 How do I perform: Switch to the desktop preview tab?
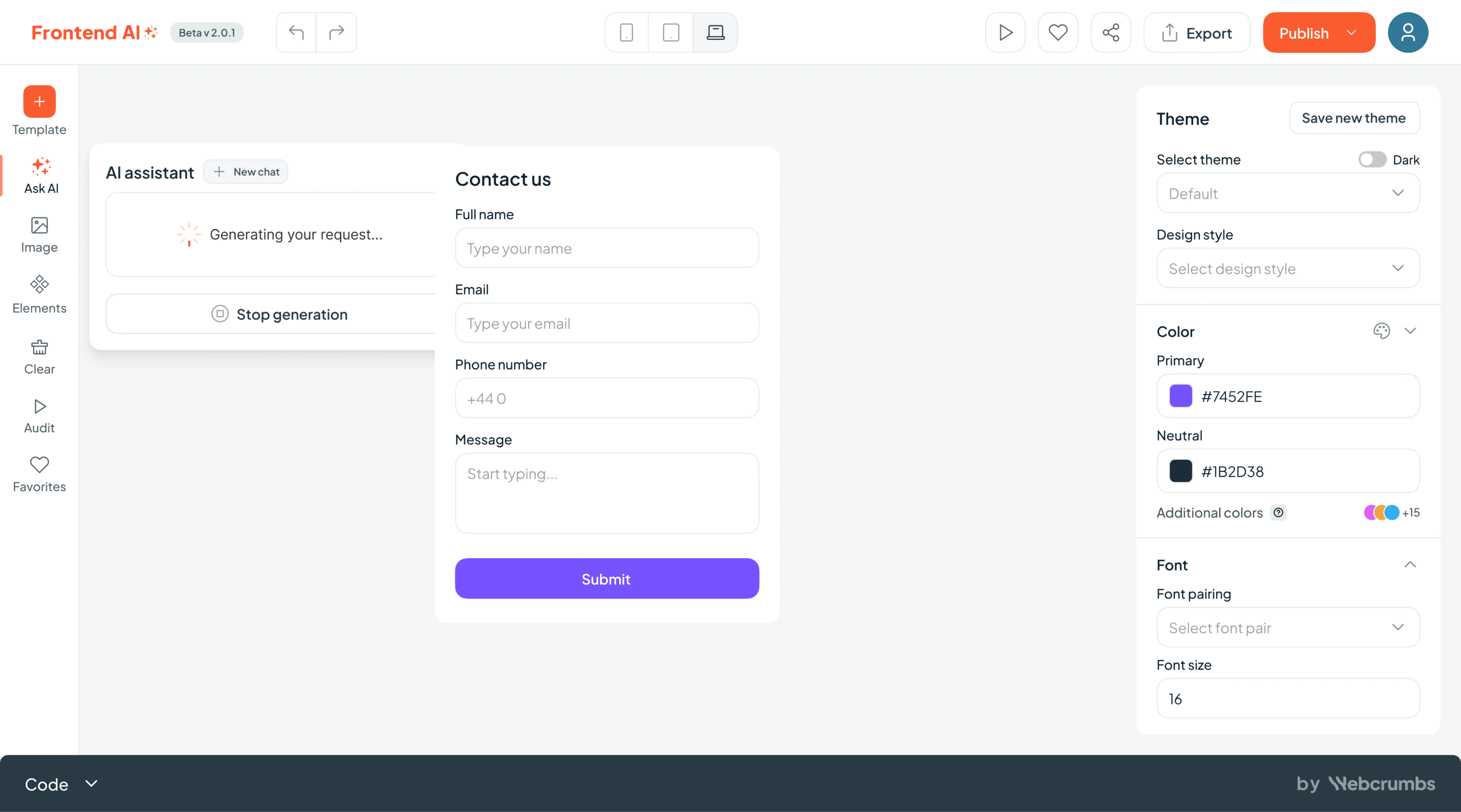click(x=715, y=32)
